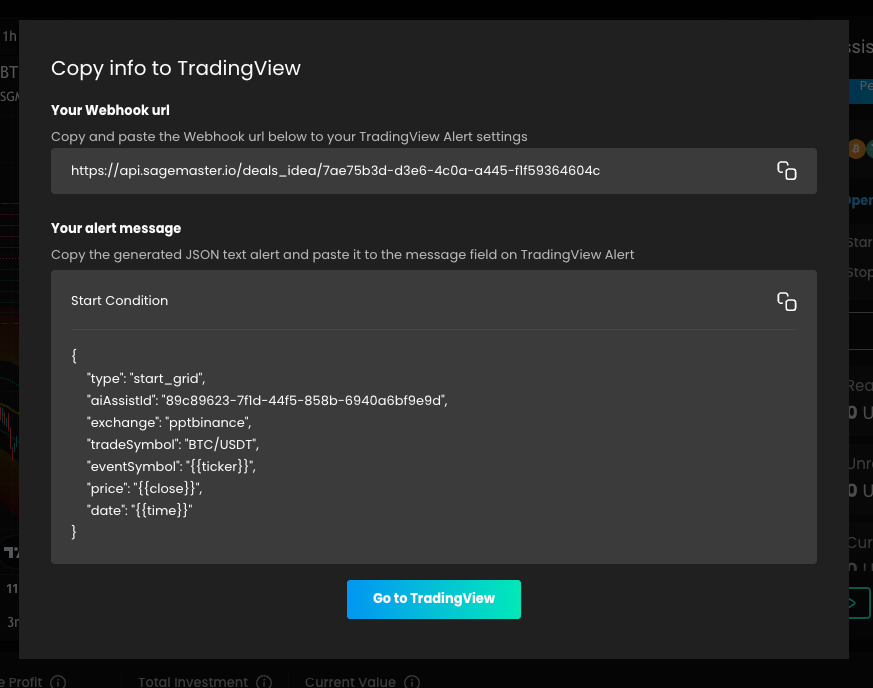Click the "type": "start_grid" JSON line
The height and width of the screenshot is (688, 873).
pyautogui.click(x=146, y=379)
